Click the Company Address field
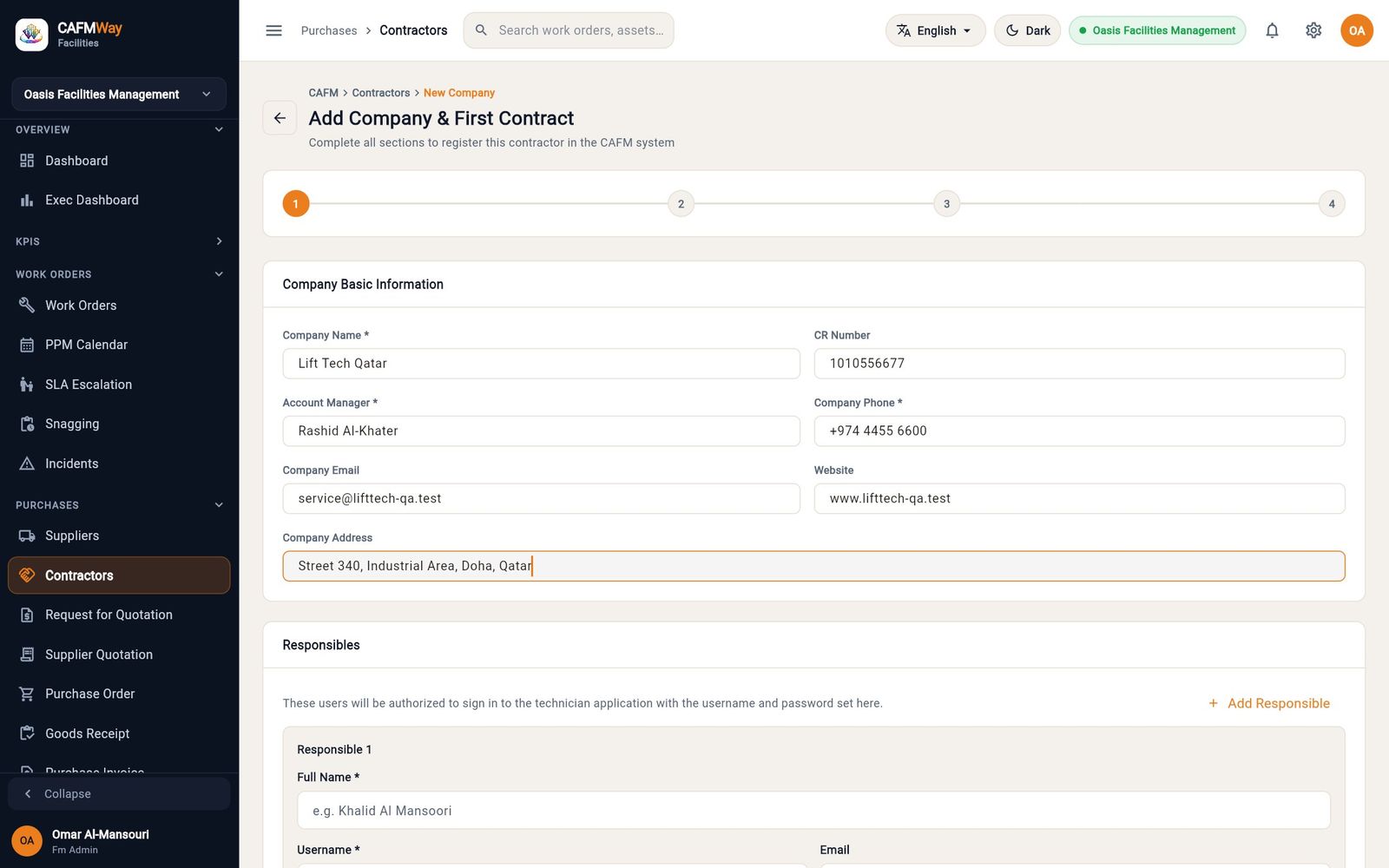The width and height of the screenshot is (1389, 868). [813, 566]
